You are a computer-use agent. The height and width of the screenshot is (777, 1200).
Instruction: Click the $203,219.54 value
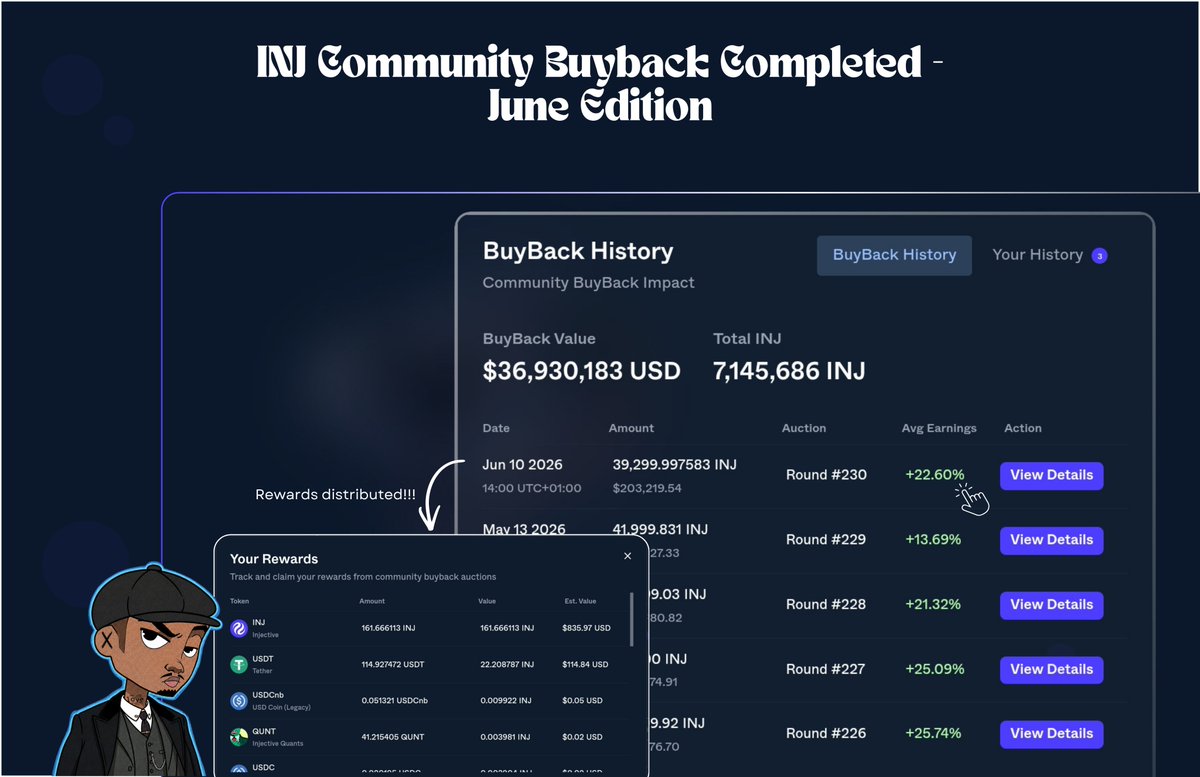(x=647, y=489)
